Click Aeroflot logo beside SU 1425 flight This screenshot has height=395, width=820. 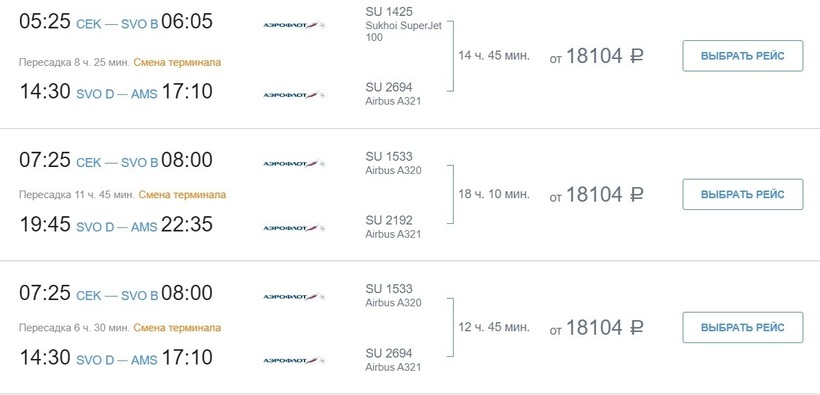(293, 25)
